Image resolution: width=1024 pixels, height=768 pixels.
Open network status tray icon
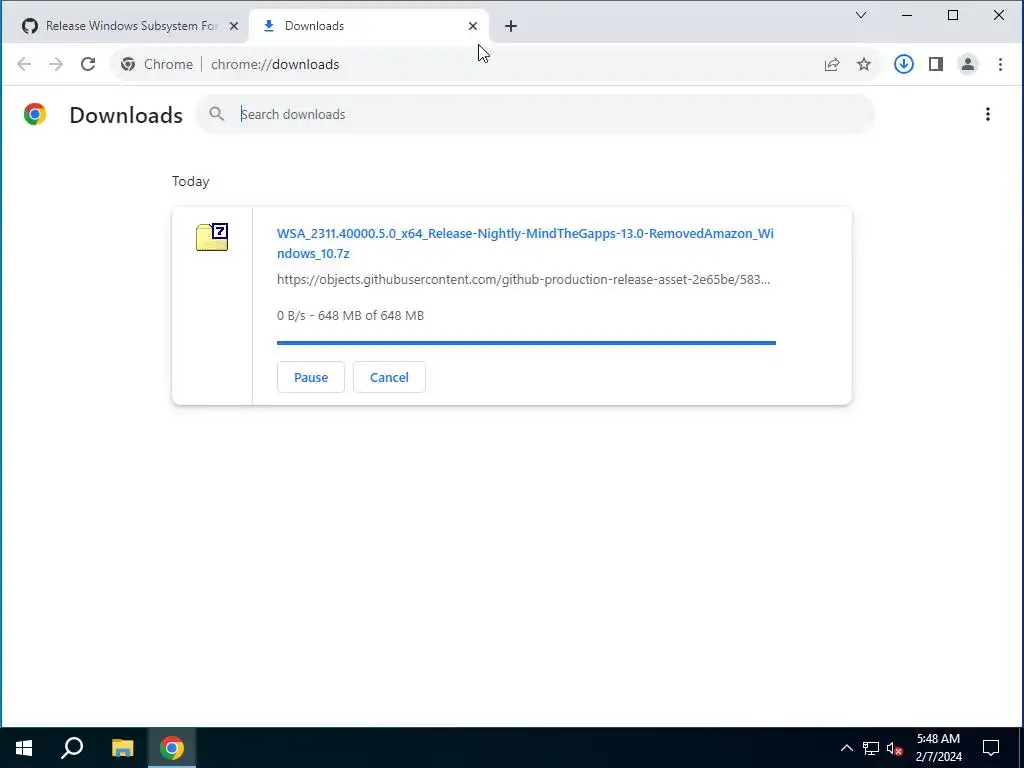tap(871, 748)
